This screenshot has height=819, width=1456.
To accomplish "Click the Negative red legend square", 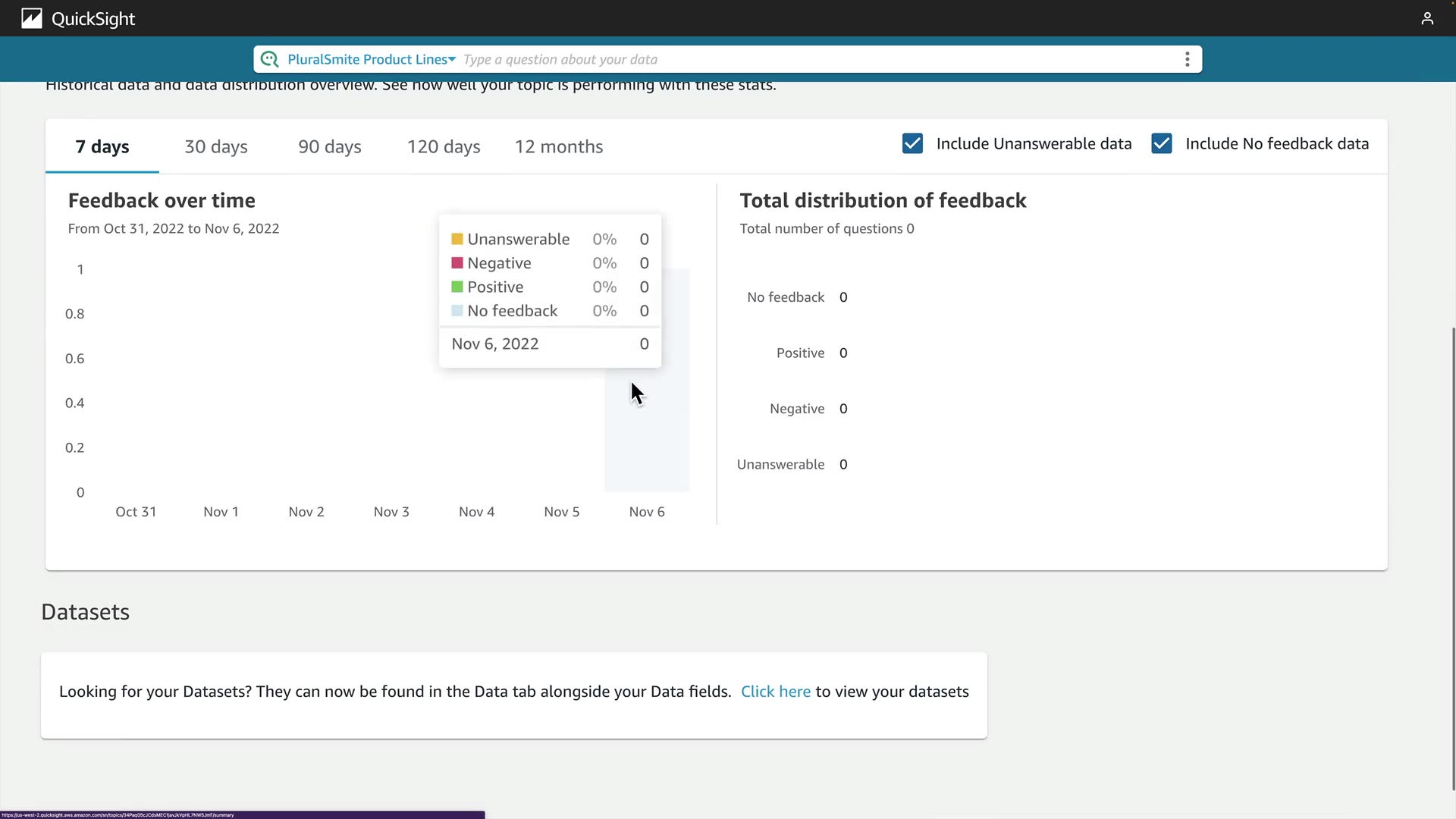I will click(457, 263).
